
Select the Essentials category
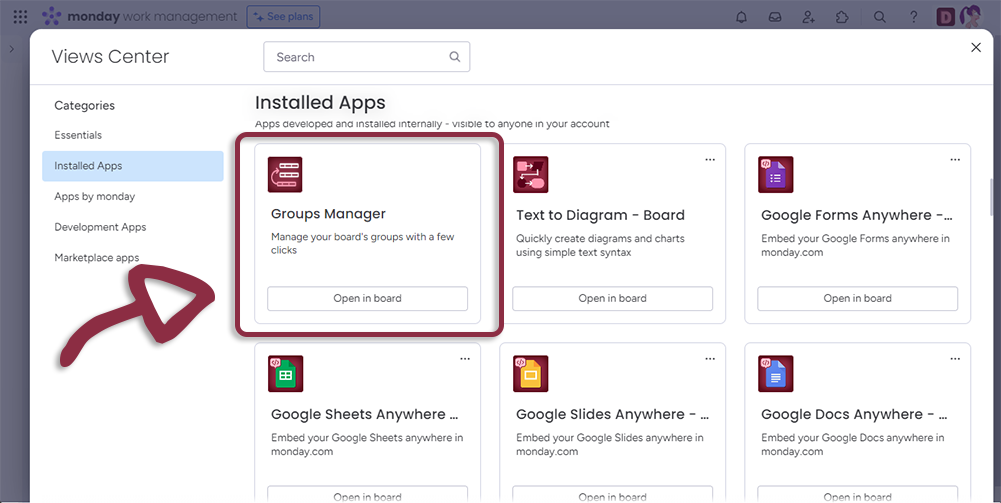point(78,135)
